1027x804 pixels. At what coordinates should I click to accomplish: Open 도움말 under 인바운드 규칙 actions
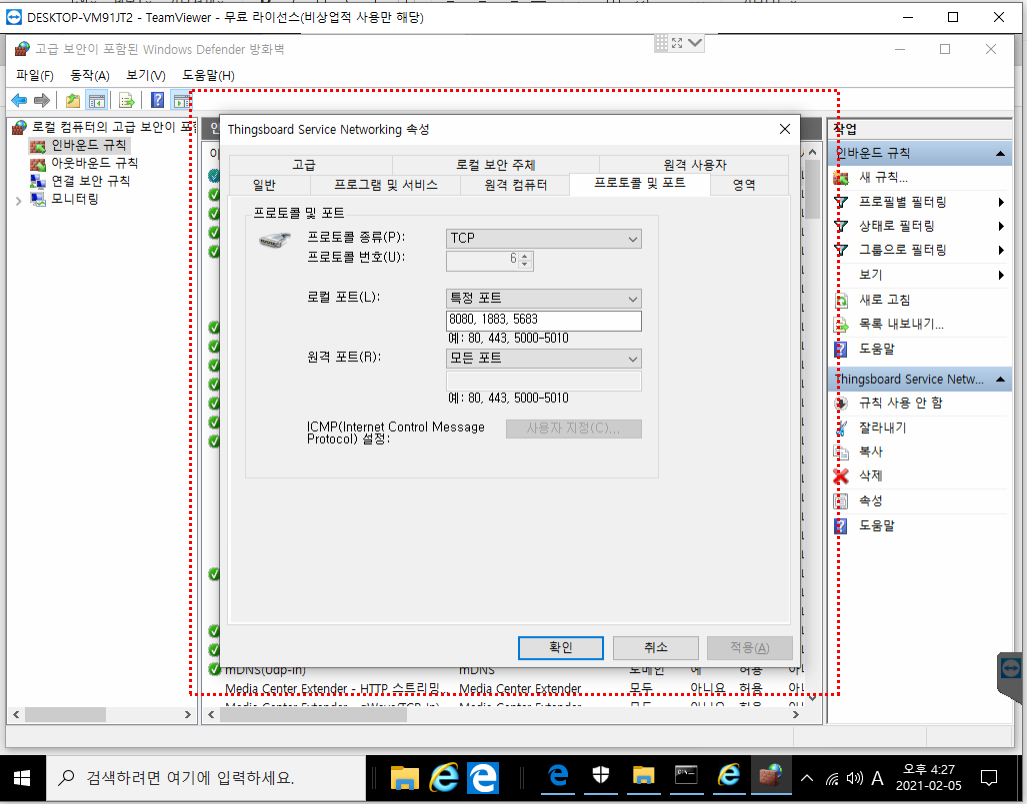(876, 349)
